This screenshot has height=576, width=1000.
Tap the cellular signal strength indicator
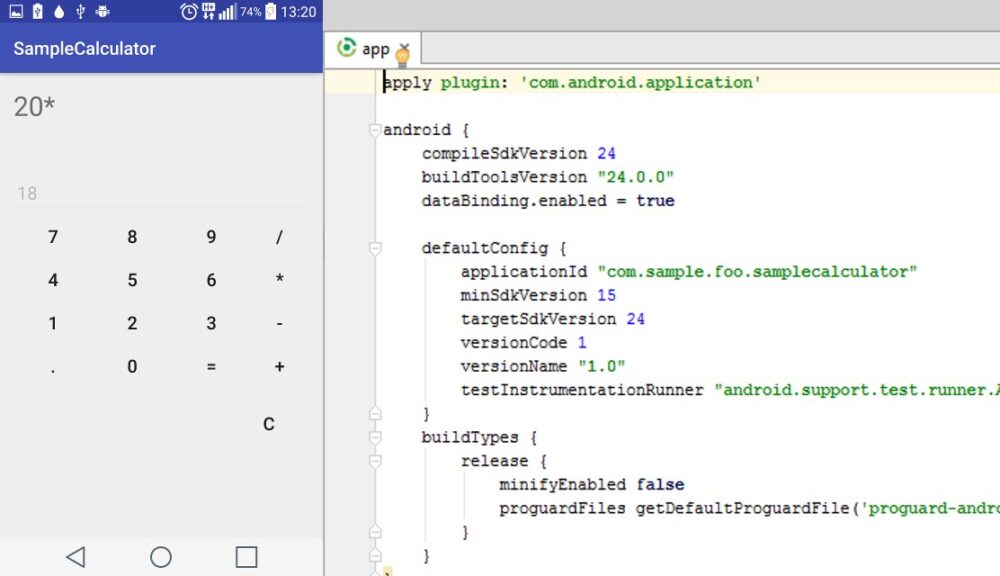pos(226,11)
